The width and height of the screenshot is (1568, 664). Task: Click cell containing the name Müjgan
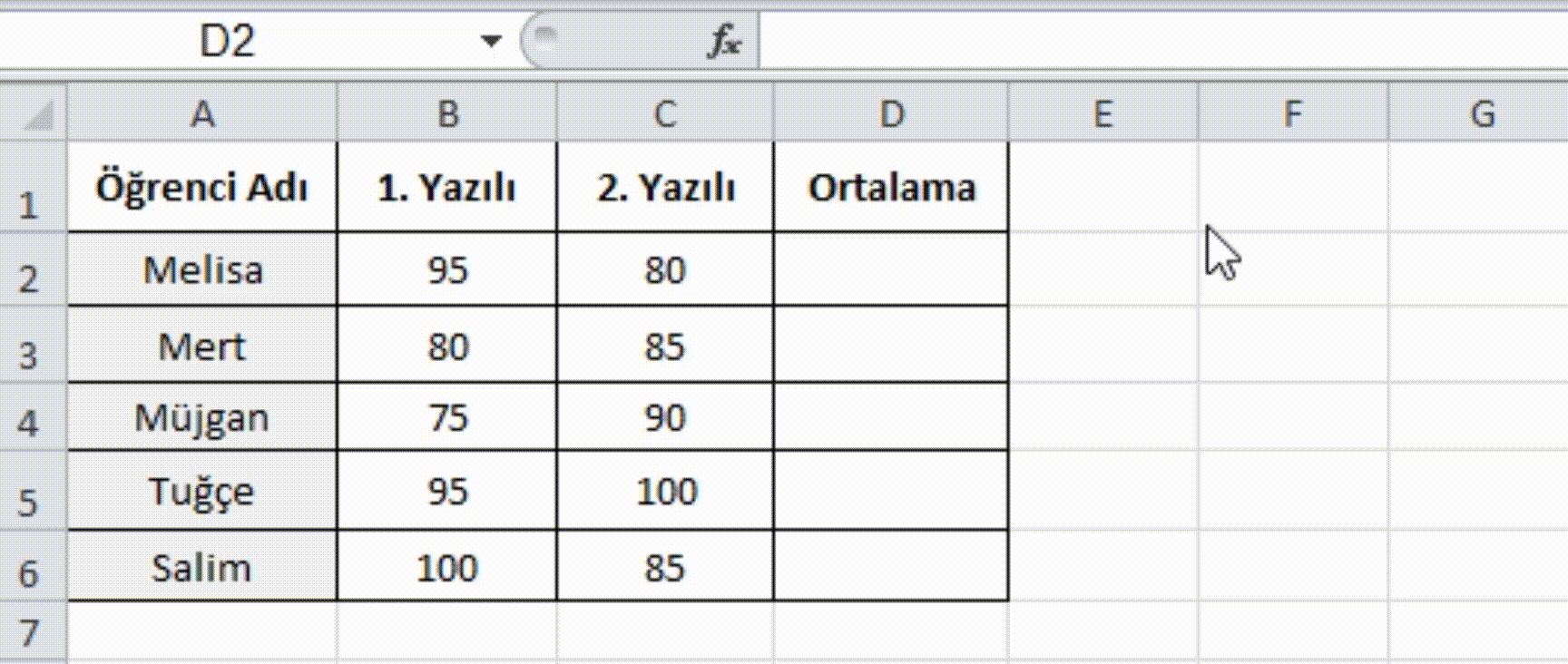click(202, 418)
